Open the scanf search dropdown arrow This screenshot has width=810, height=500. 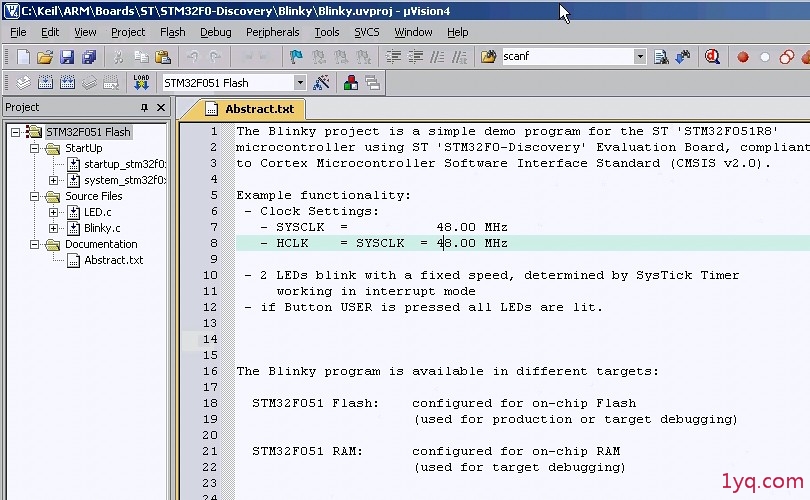coord(640,56)
